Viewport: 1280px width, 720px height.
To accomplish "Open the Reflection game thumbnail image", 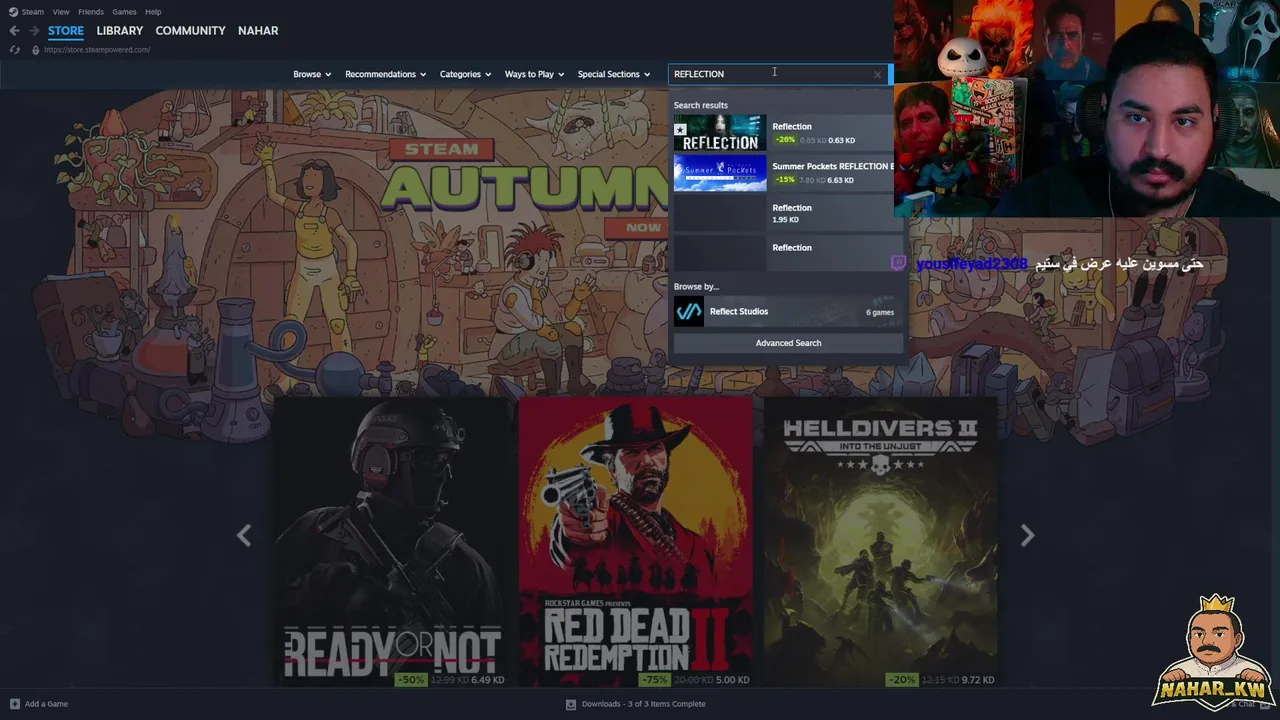I will (x=720, y=133).
